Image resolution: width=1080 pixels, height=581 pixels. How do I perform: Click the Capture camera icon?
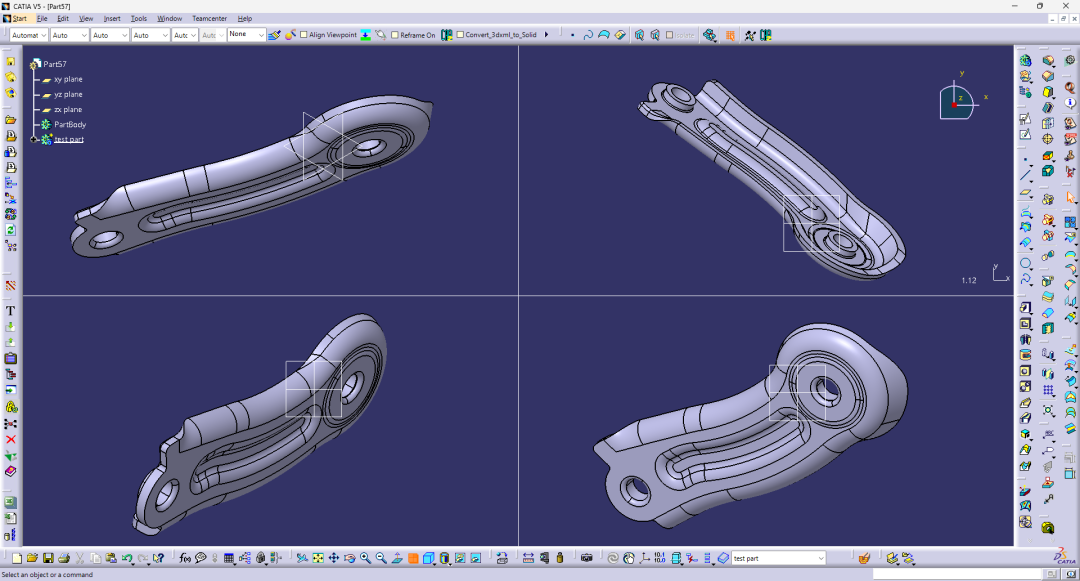586,558
